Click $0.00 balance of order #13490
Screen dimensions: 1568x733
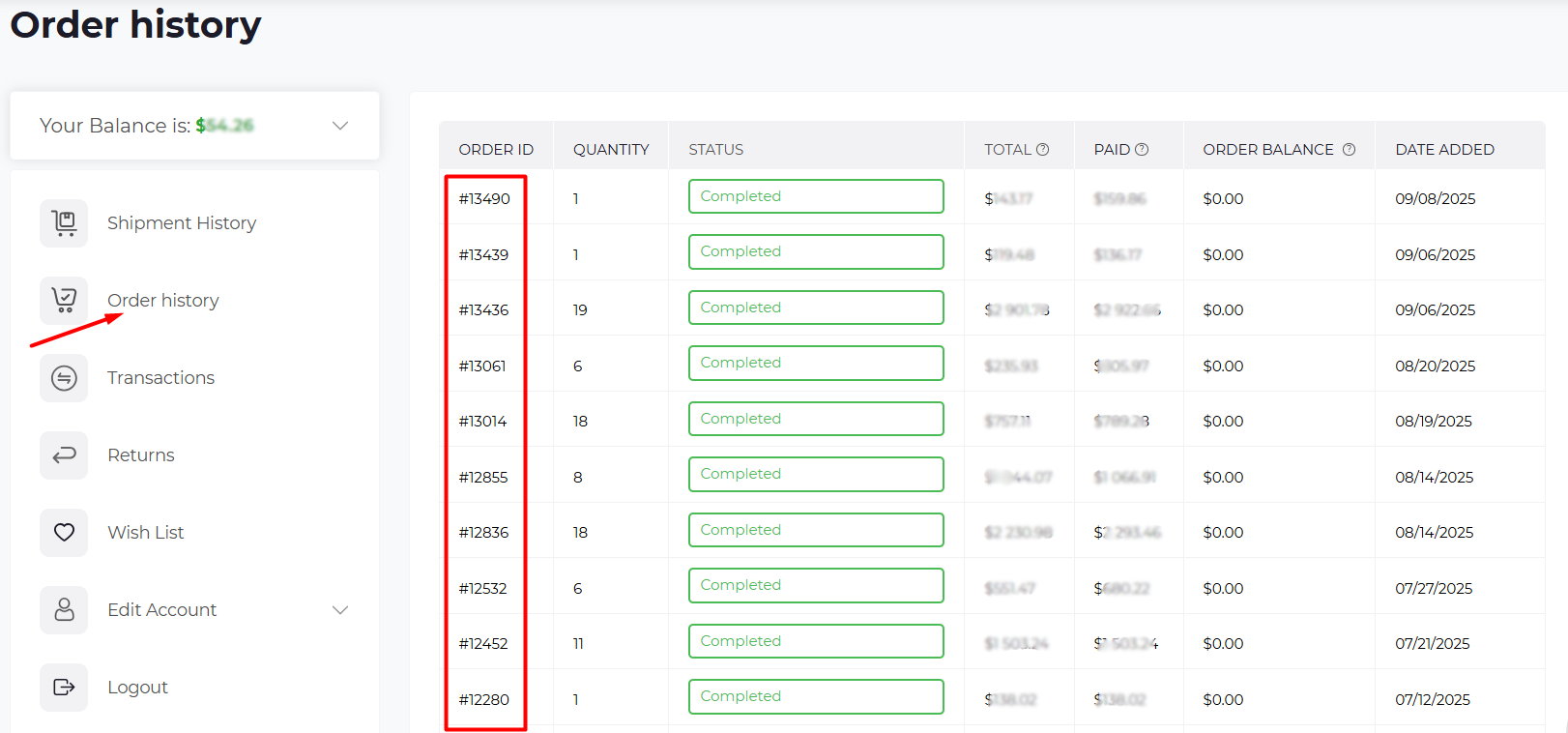[x=1223, y=199]
